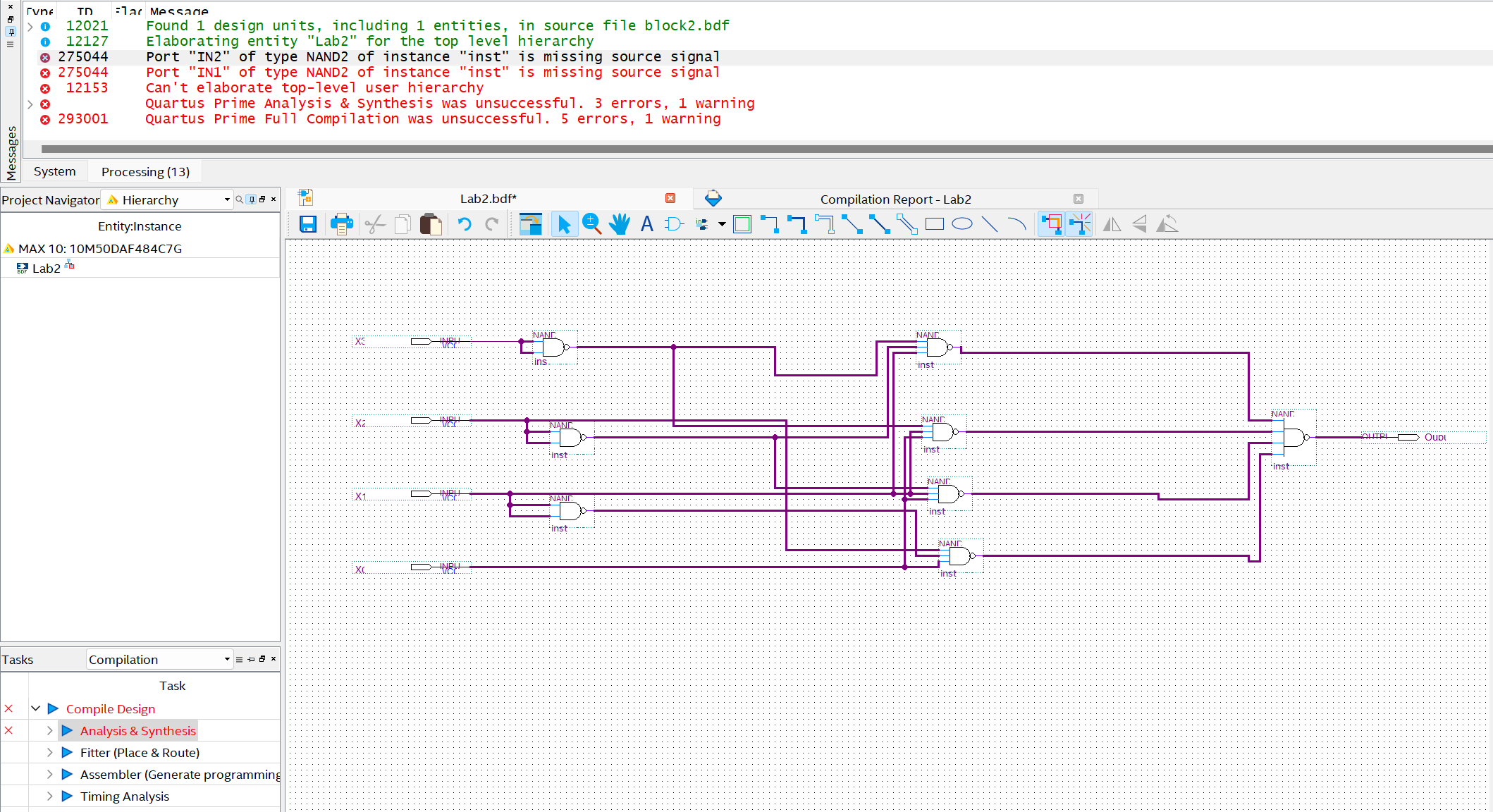The width and height of the screenshot is (1493, 812).
Task: Select the Hand pan tool
Action: (619, 225)
